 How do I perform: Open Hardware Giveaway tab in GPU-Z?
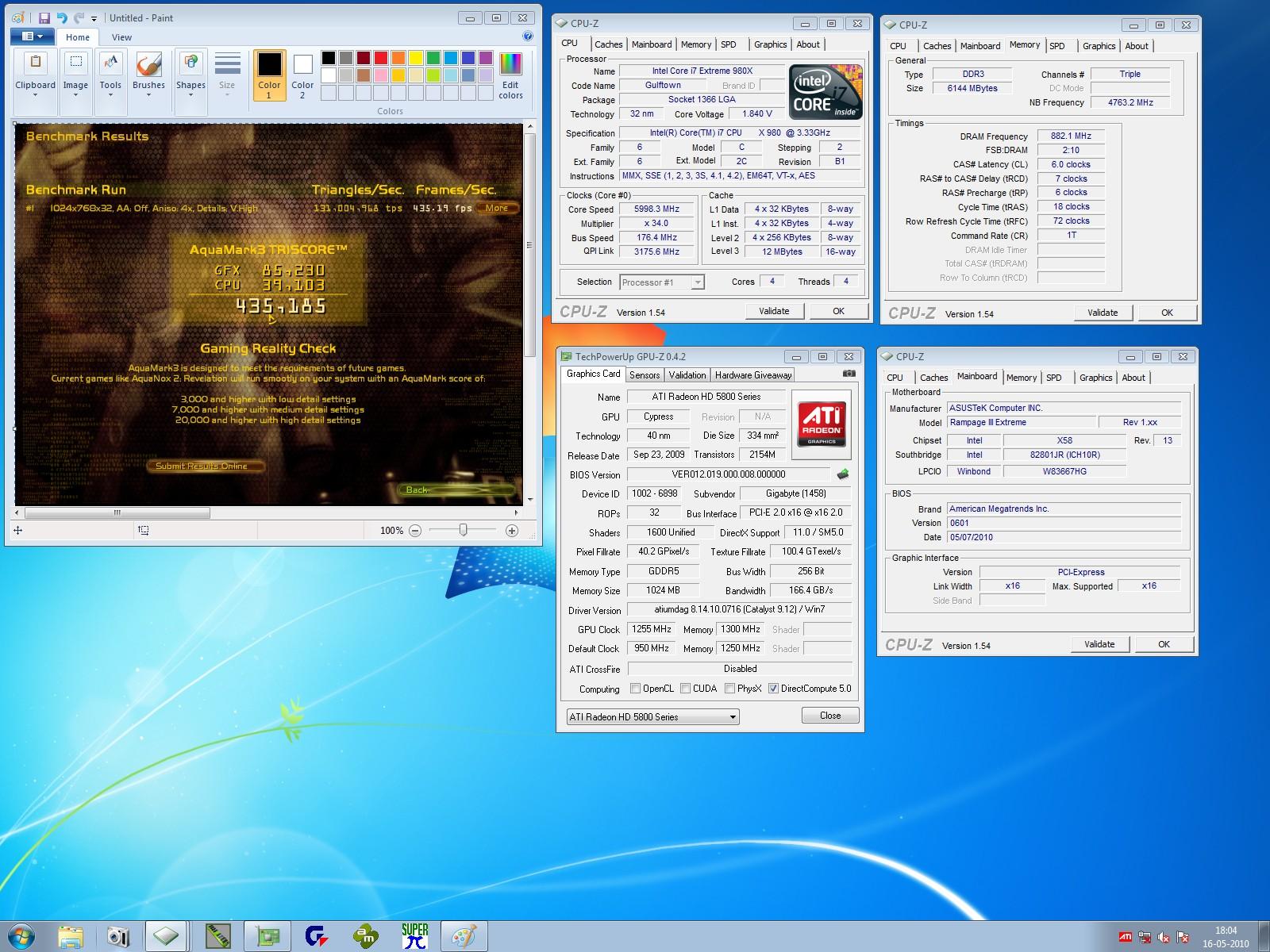[753, 375]
